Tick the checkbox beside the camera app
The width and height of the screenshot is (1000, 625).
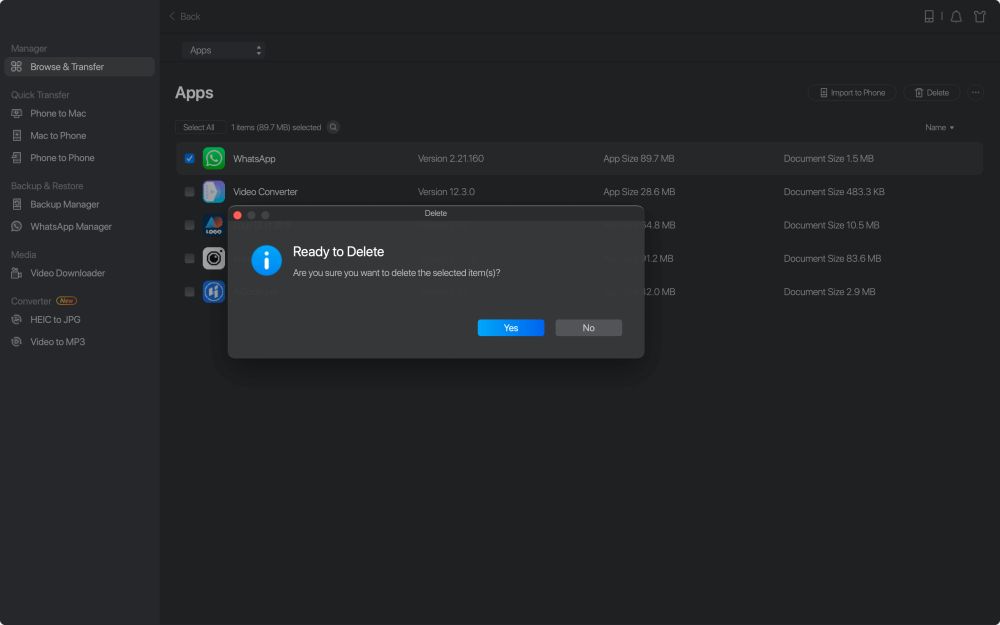190,259
